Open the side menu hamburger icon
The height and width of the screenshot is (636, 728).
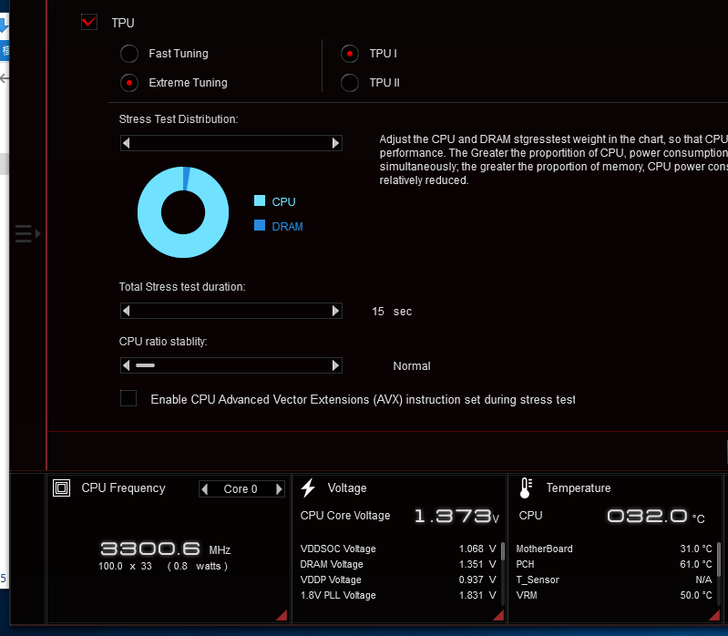click(x=25, y=234)
